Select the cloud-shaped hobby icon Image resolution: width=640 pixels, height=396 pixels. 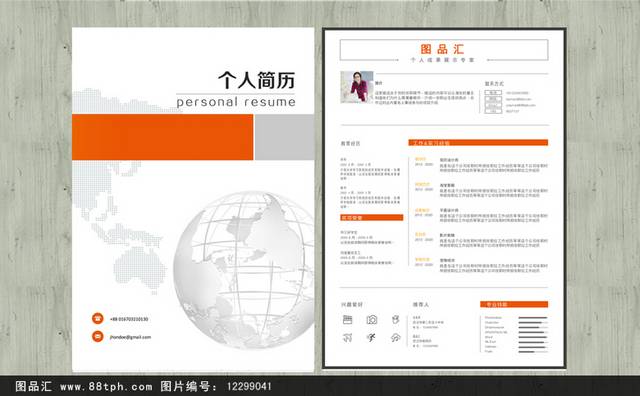tap(396, 338)
